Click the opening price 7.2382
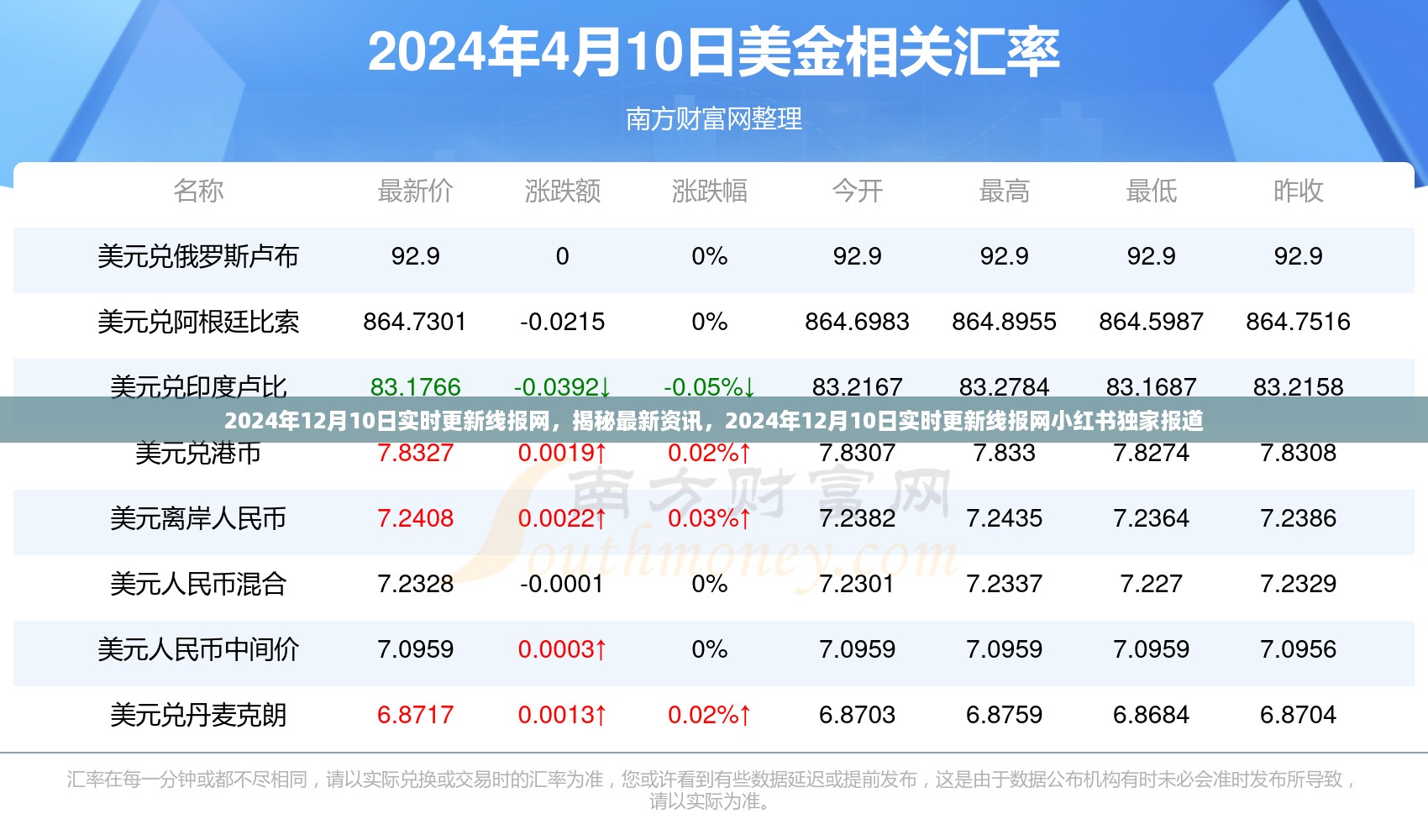The width and height of the screenshot is (1428, 840). [857, 518]
